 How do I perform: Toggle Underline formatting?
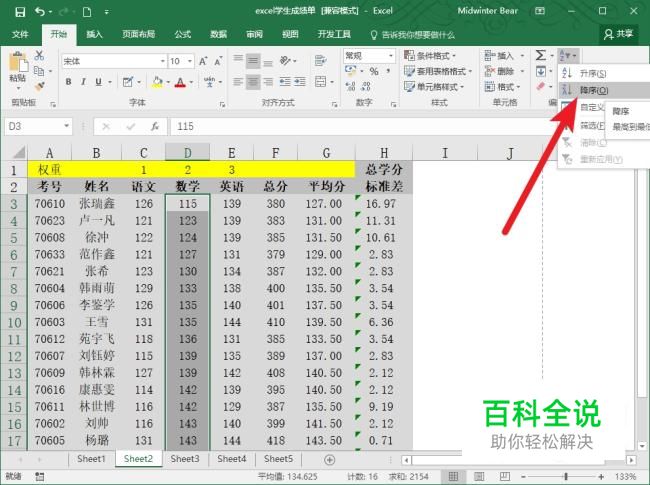pos(98,82)
